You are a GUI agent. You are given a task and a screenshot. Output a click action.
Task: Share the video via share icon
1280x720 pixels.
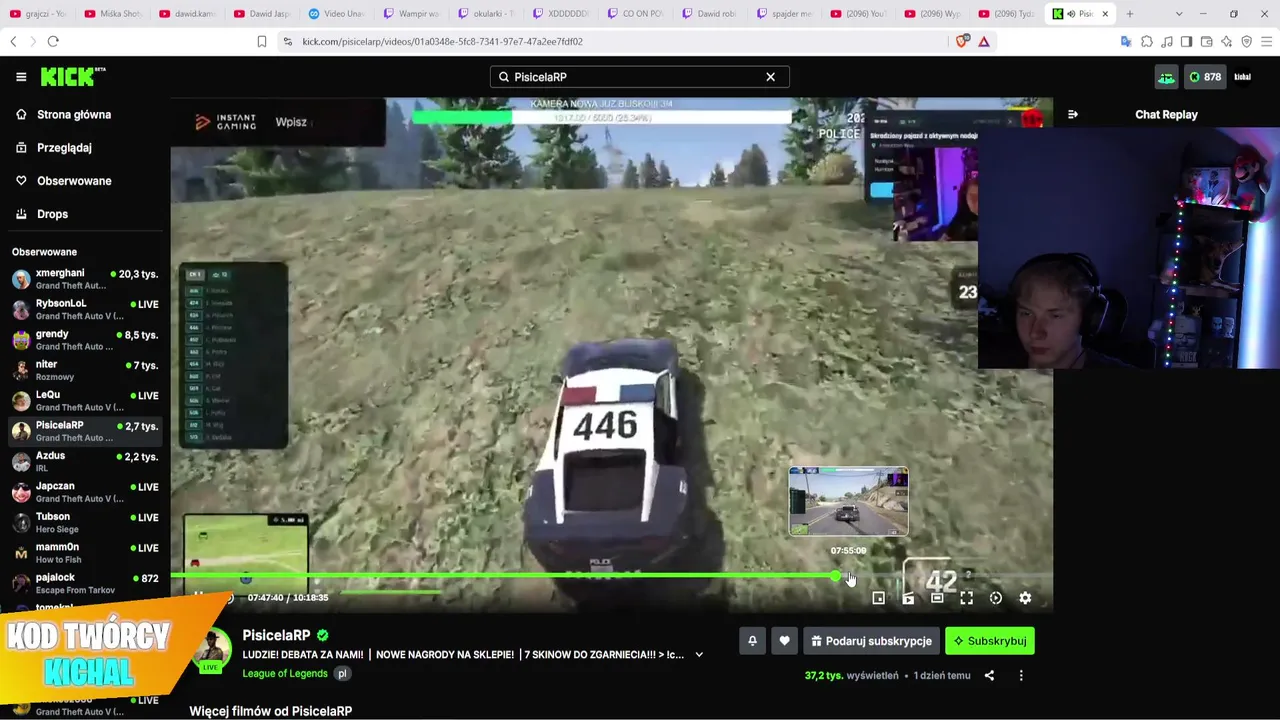click(989, 675)
